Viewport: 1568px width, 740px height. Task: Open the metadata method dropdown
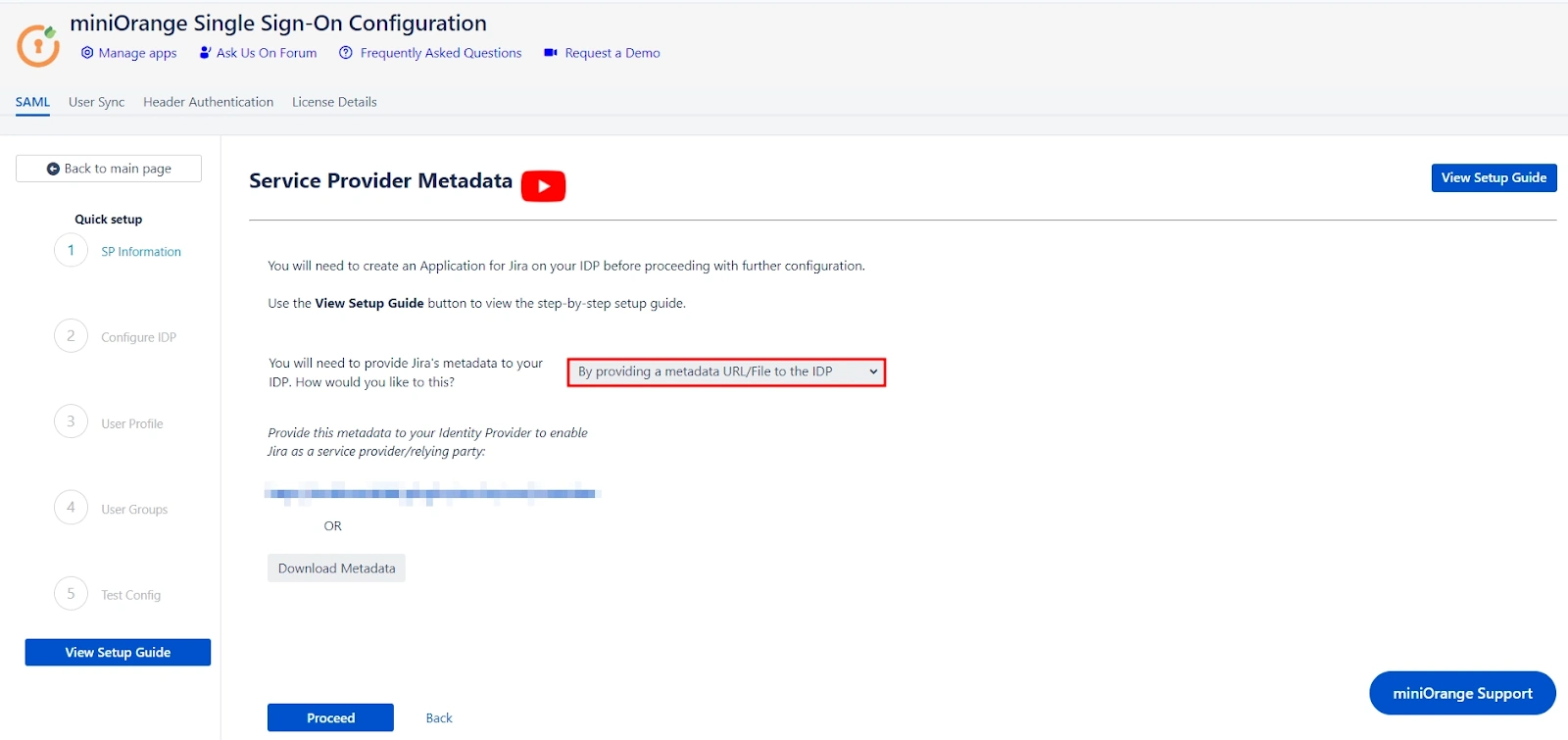click(x=726, y=372)
